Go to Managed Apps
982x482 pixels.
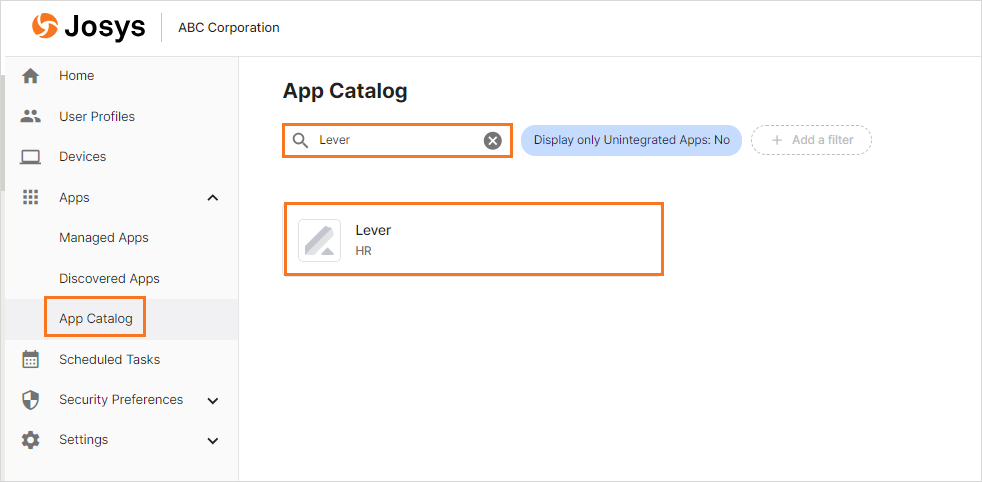coord(104,238)
